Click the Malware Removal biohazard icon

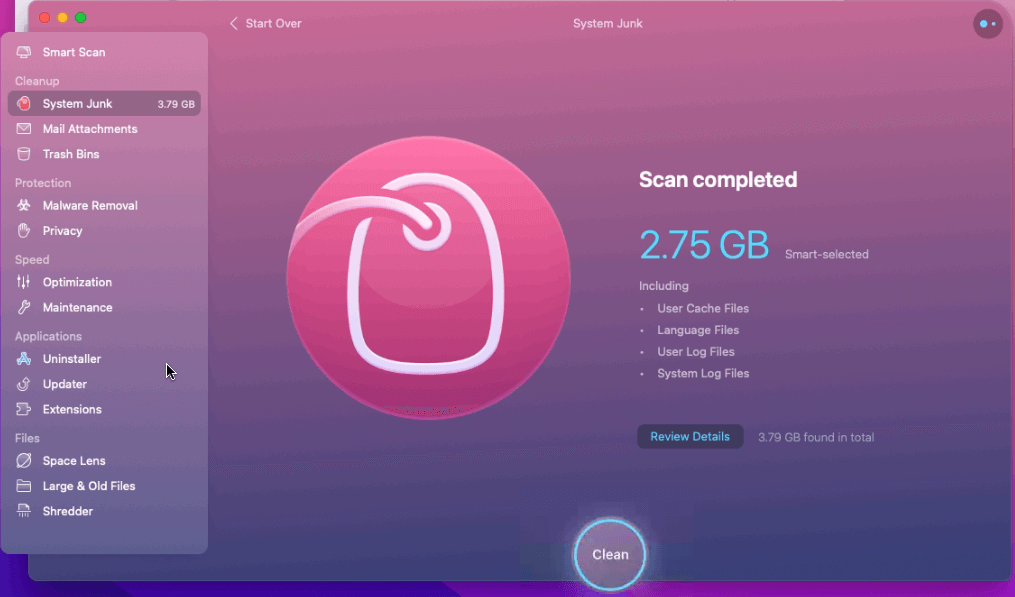tap(23, 205)
